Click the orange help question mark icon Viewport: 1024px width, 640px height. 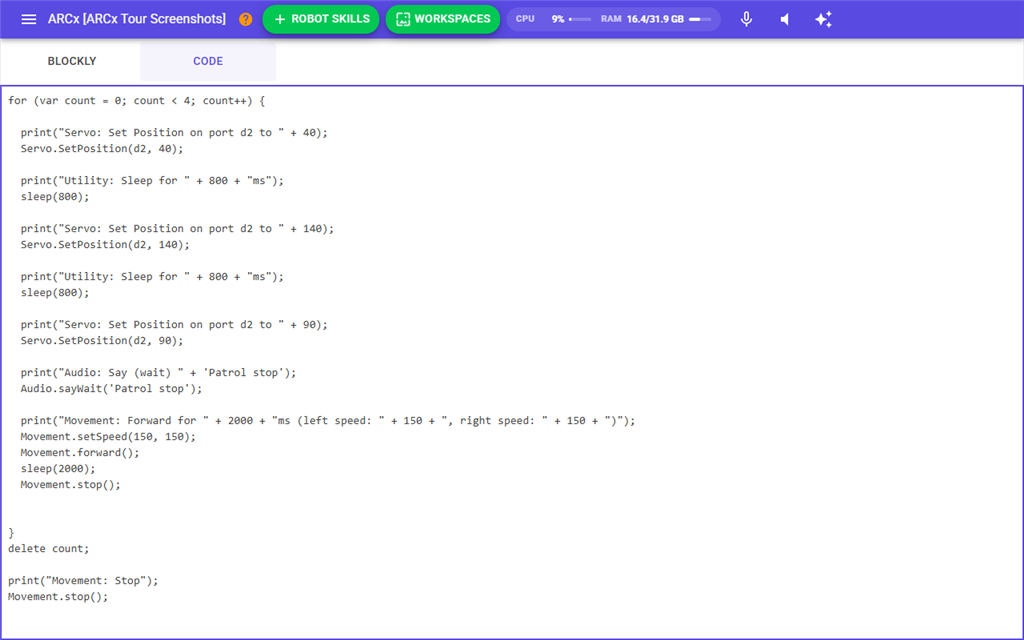246,19
